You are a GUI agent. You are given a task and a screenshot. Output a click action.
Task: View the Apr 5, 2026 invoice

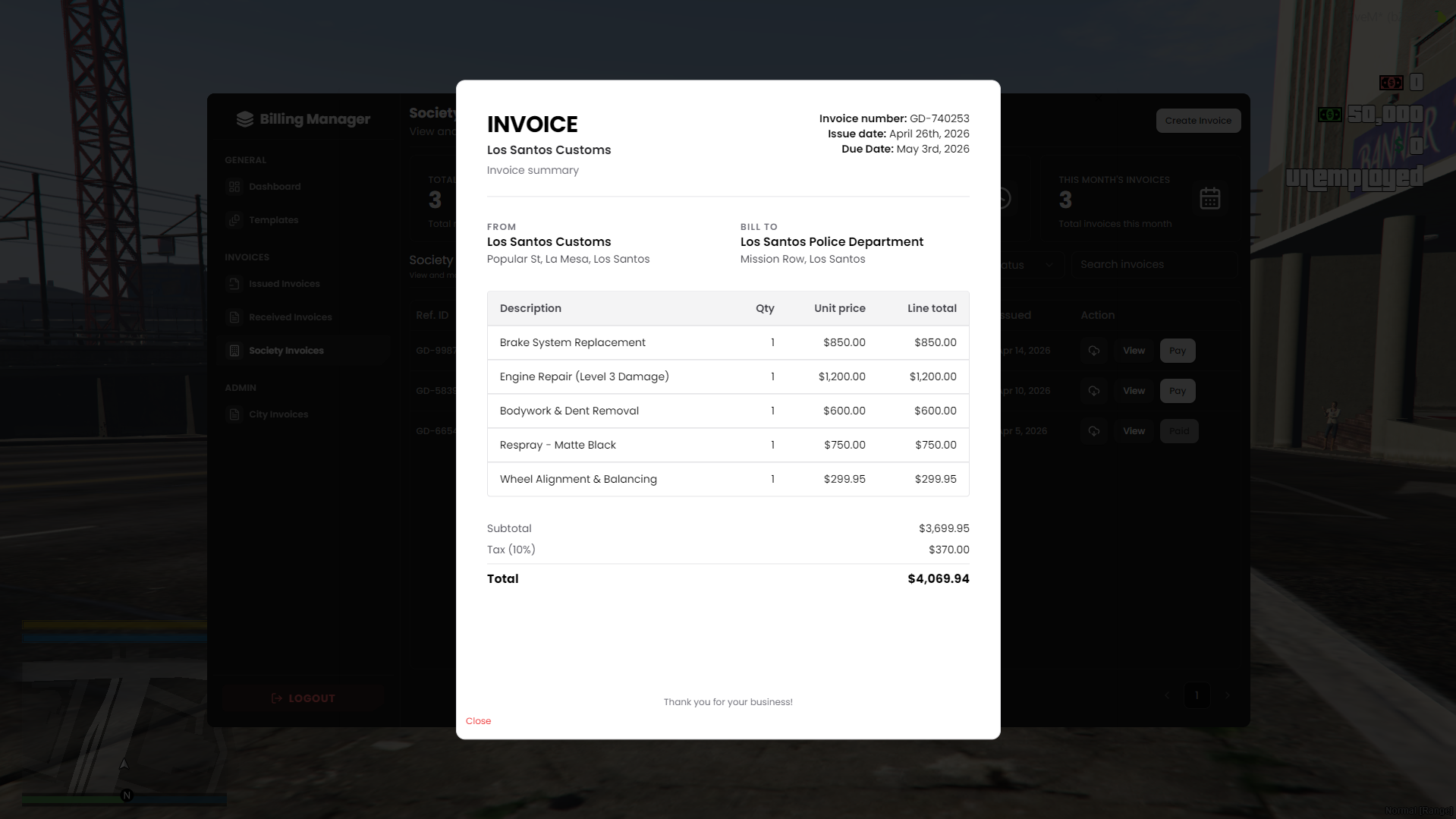pyautogui.click(x=1134, y=431)
